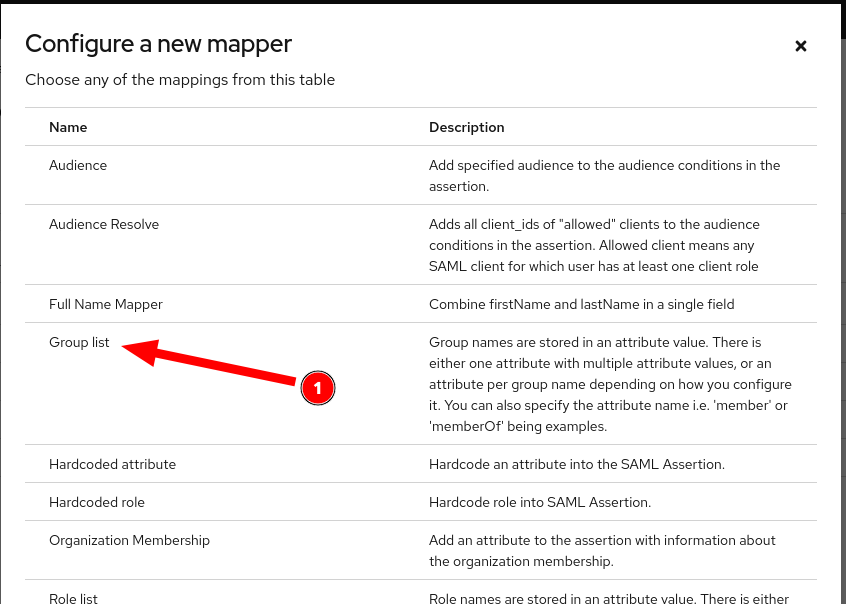Click the 'Hardcode an attribute' description
846x604 pixels.
[x=576, y=464]
